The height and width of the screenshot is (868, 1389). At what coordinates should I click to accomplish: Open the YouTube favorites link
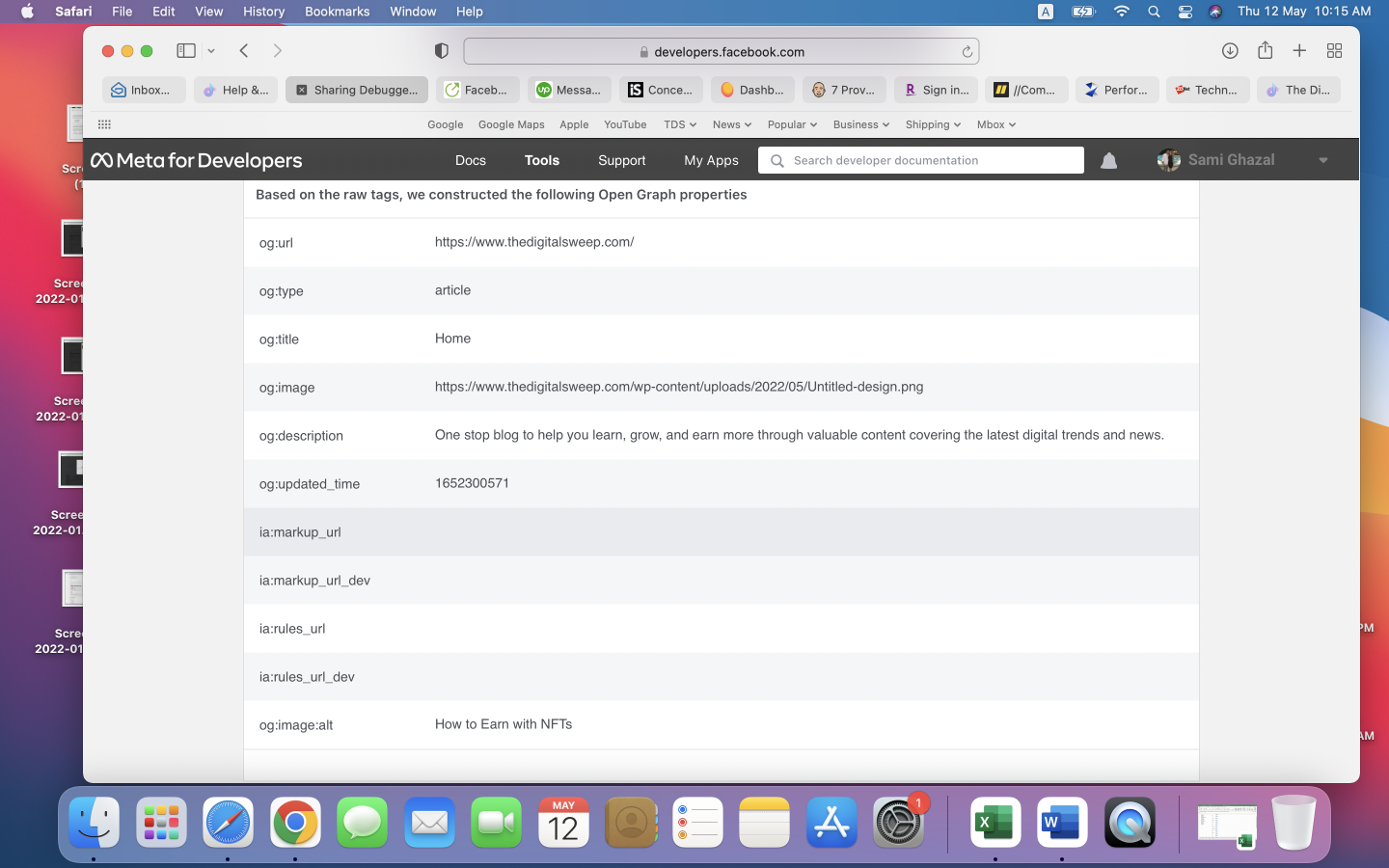[x=625, y=124]
